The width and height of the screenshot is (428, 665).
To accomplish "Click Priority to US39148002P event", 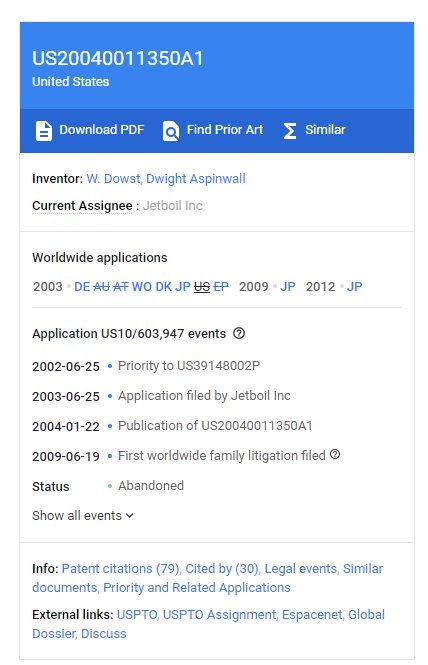I will coord(189,366).
